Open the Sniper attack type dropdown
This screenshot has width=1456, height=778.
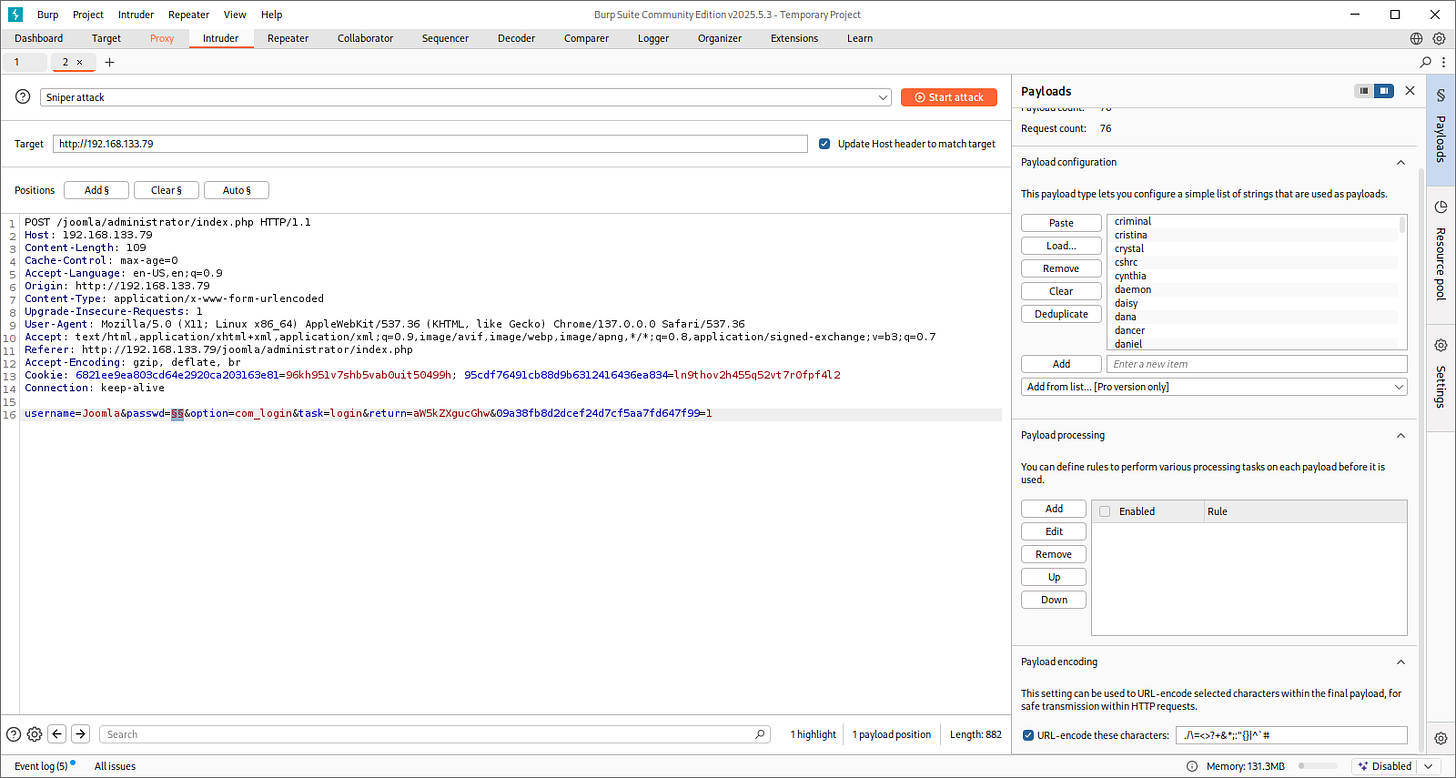tap(466, 97)
